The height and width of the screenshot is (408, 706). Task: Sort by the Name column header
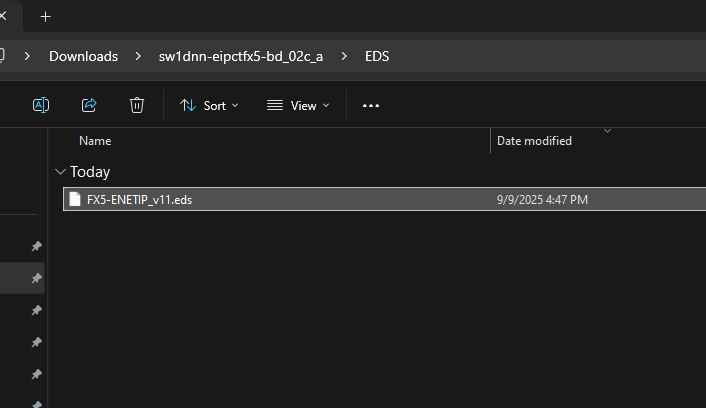tap(95, 141)
